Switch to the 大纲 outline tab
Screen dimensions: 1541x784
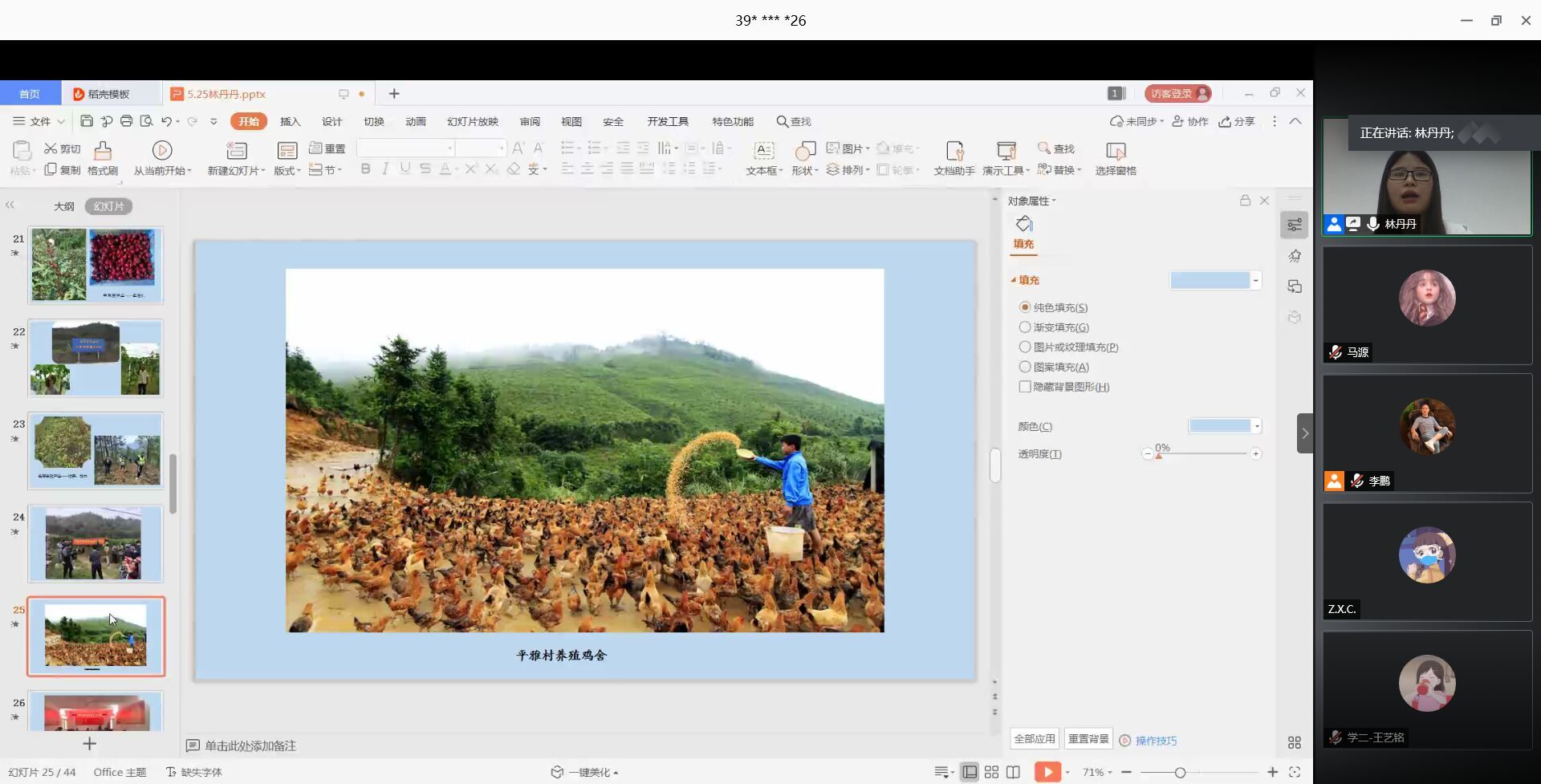(63, 206)
